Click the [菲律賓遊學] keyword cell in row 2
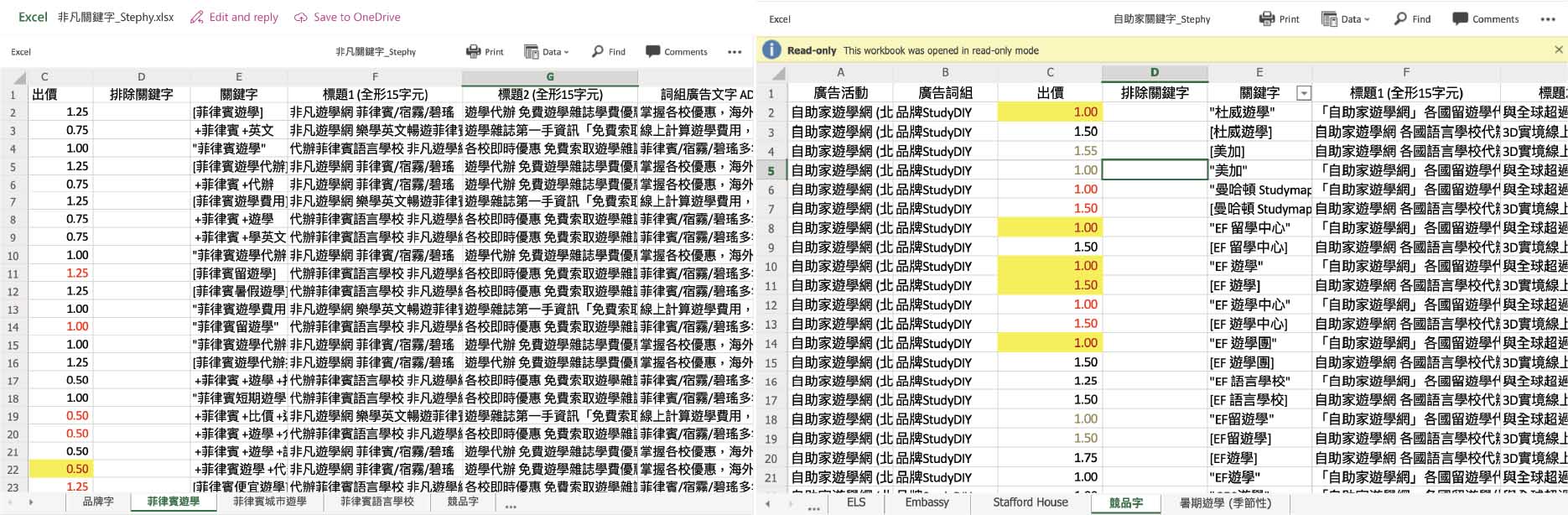The width and height of the screenshot is (1568, 515). point(239,112)
